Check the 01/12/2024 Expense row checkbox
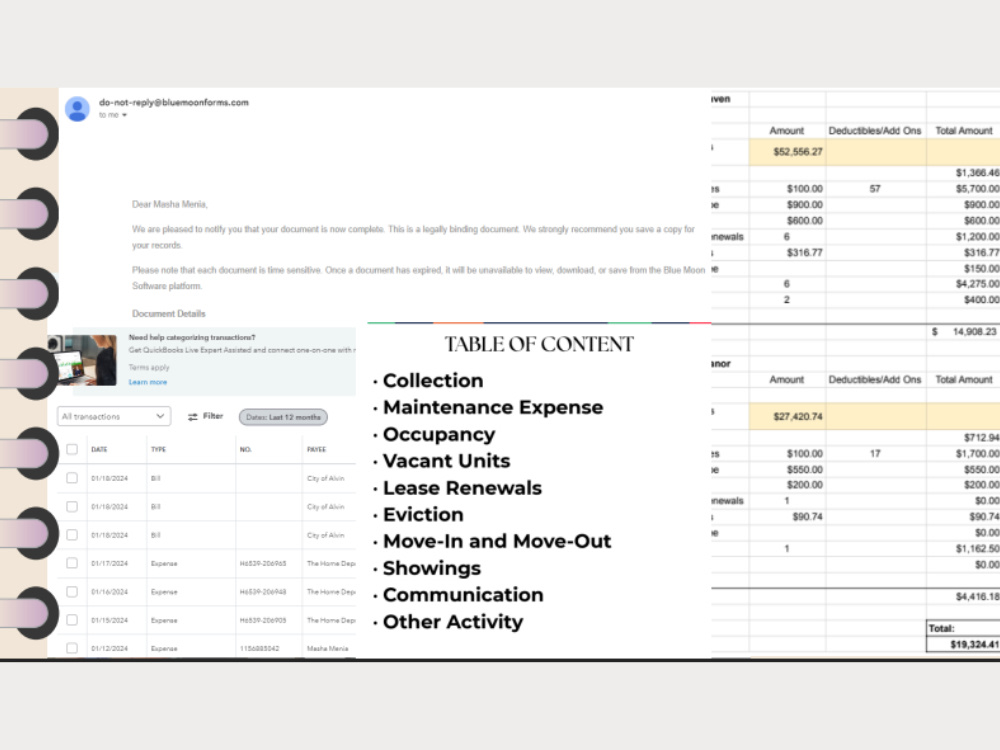The image size is (1000, 750). point(72,648)
